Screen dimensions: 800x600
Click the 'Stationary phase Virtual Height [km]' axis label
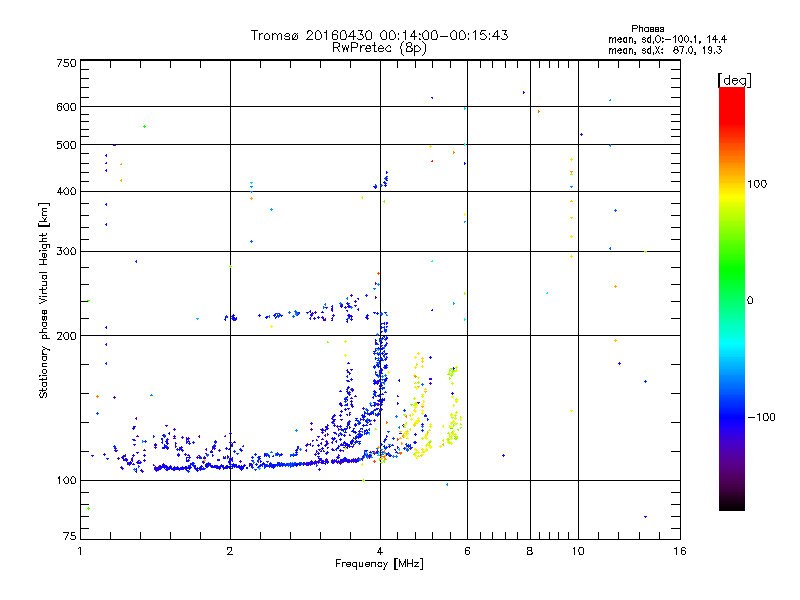[x=44, y=301]
